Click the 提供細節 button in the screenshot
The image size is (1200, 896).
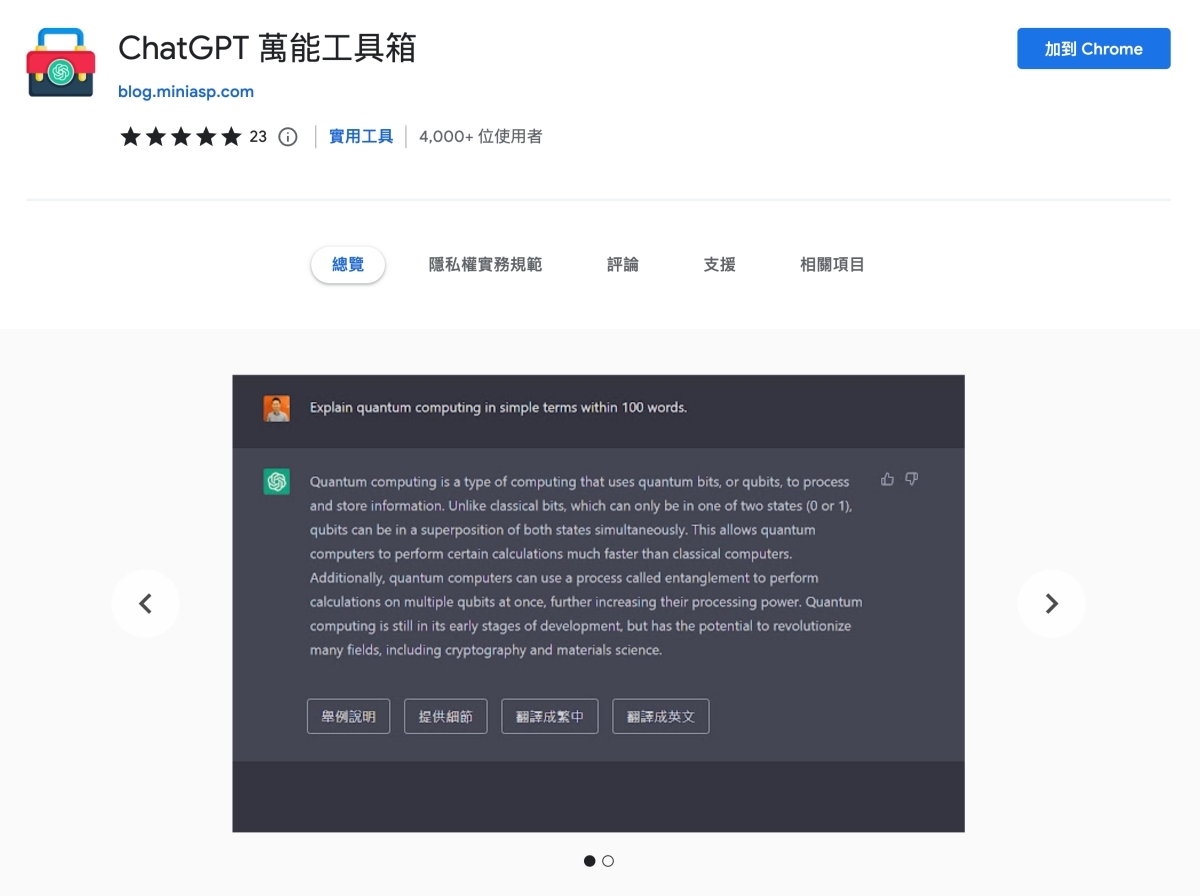tap(446, 717)
